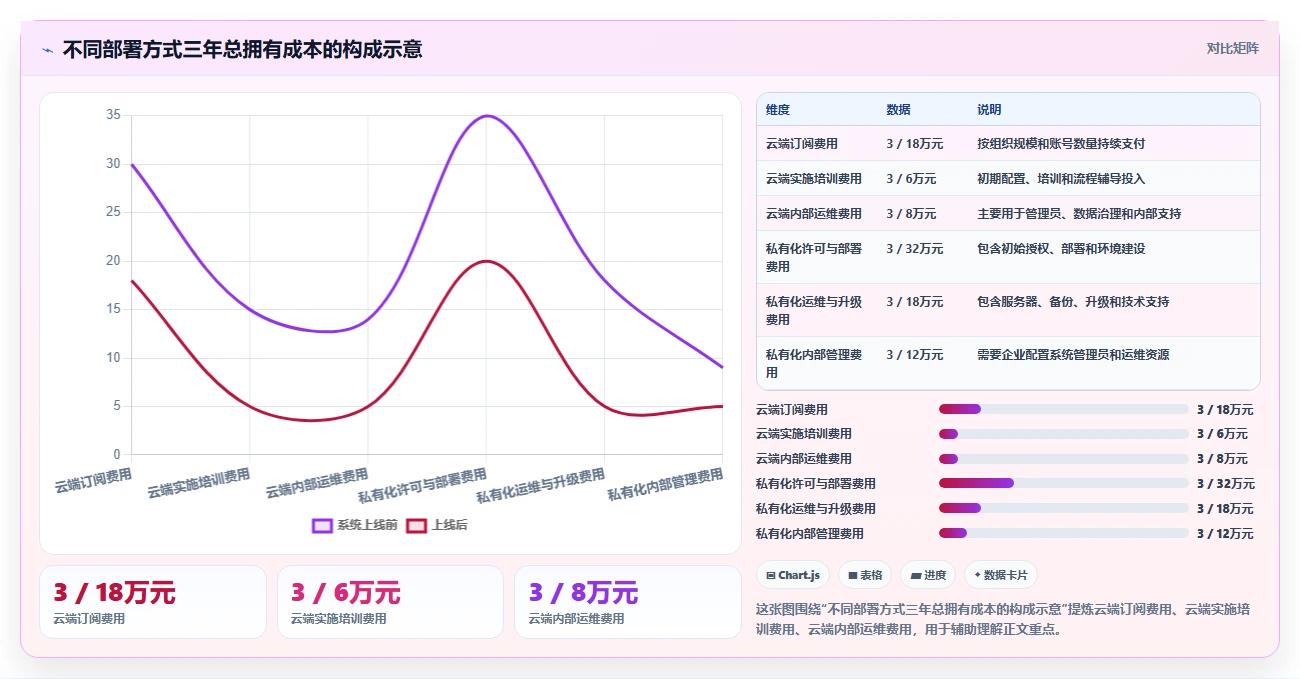Click the 数据 column header
1300x679 pixels.
[x=898, y=110]
